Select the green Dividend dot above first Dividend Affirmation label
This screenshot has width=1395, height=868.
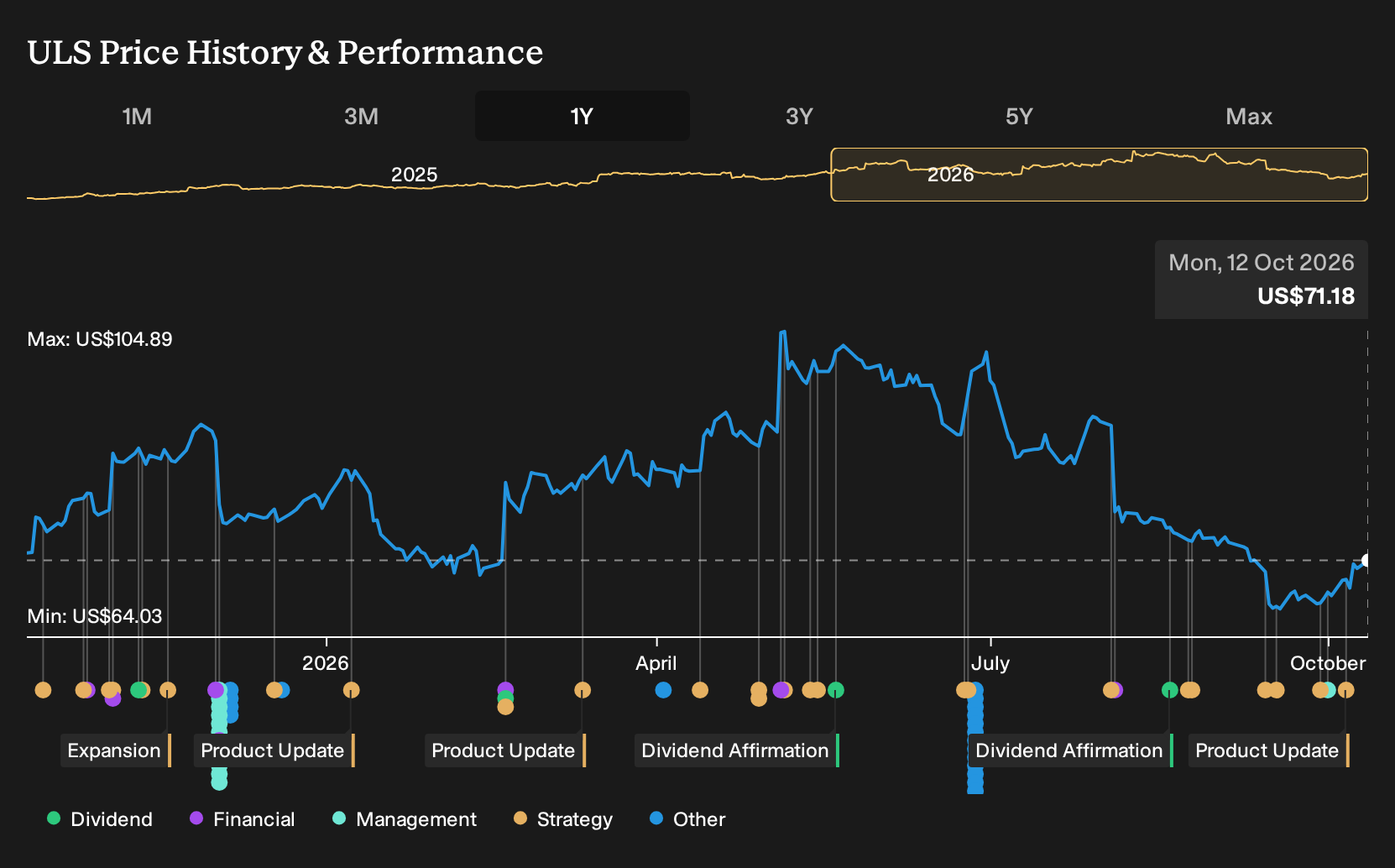pyautogui.click(x=835, y=690)
